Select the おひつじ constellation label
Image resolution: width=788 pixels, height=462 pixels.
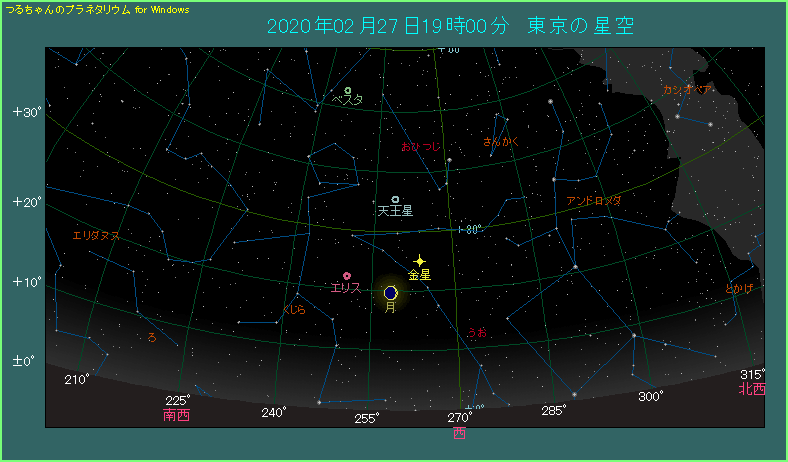tap(419, 147)
